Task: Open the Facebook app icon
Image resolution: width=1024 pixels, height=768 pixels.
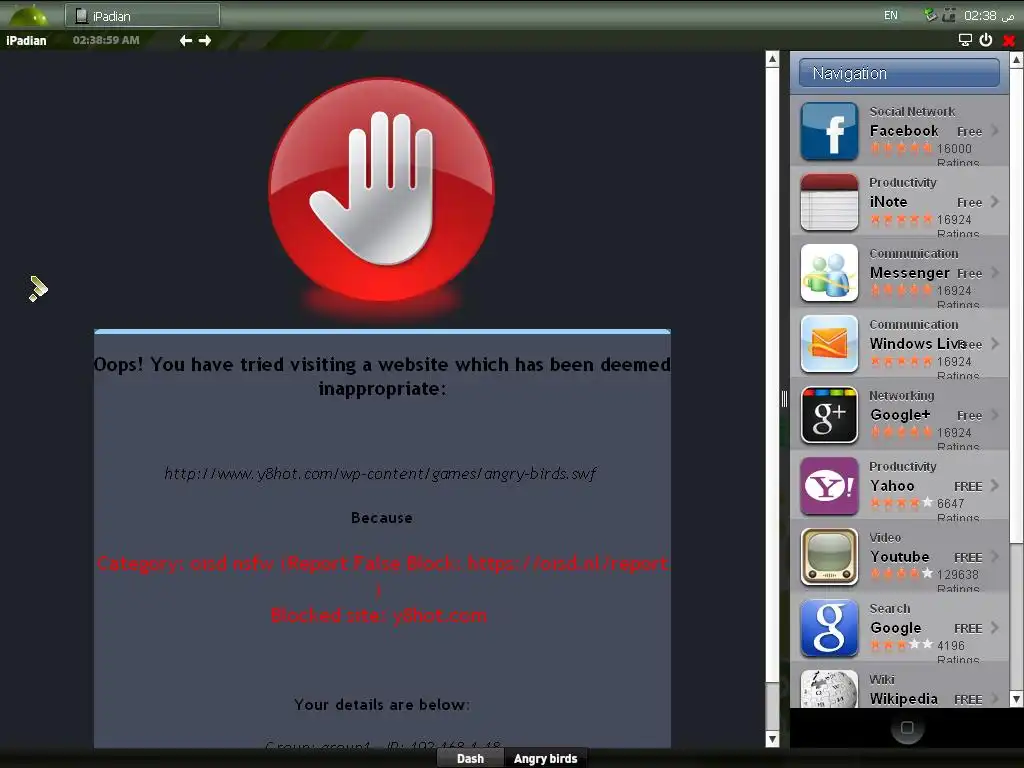Action: tap(829, 131)
